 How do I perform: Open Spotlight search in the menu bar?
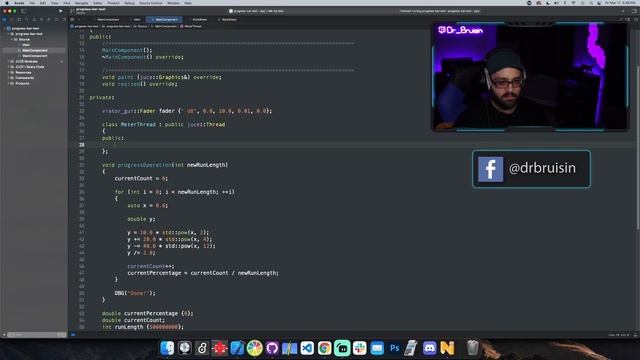coord(591,3)
